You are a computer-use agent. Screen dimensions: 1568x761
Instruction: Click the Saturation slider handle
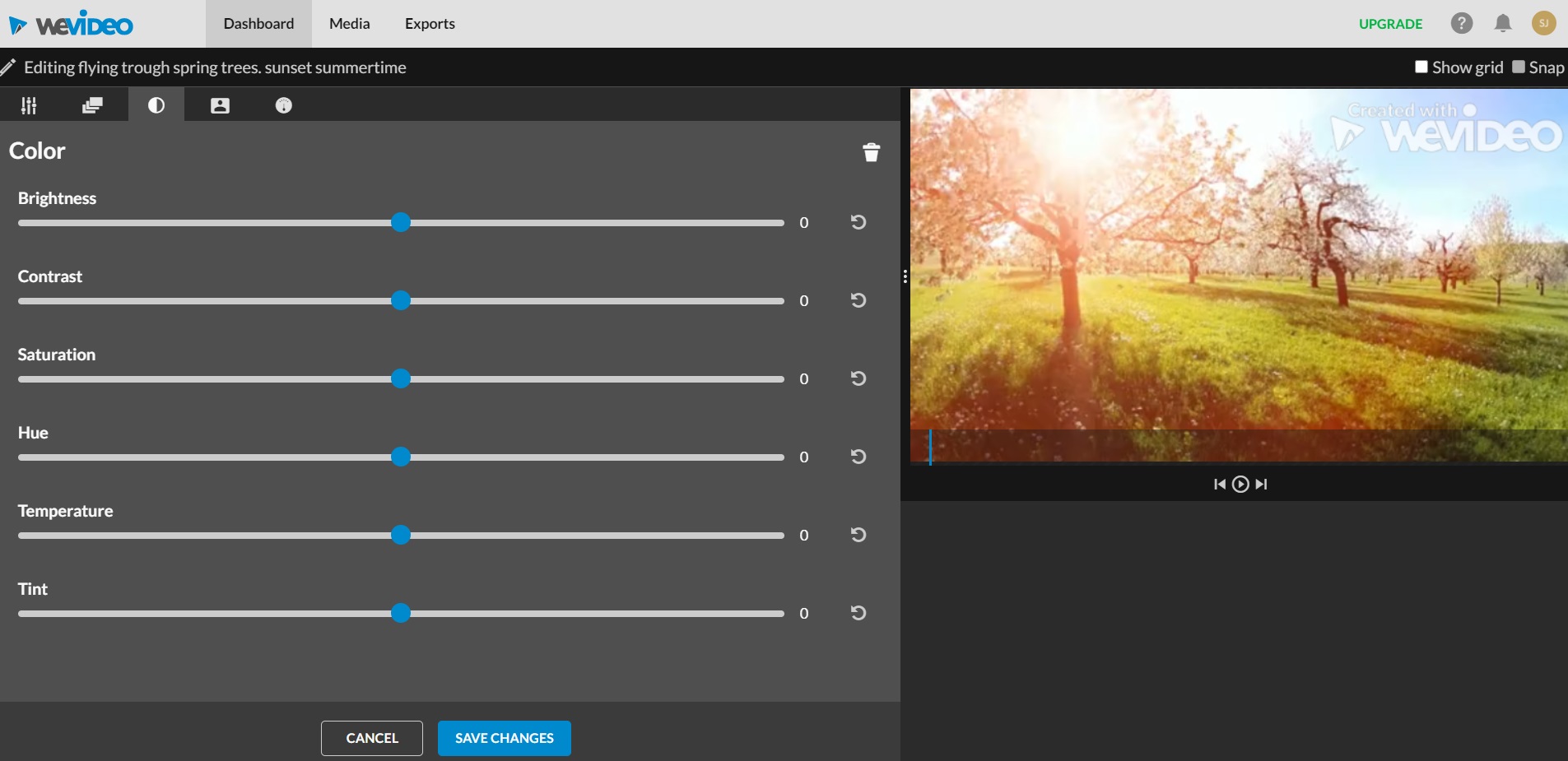401,378
